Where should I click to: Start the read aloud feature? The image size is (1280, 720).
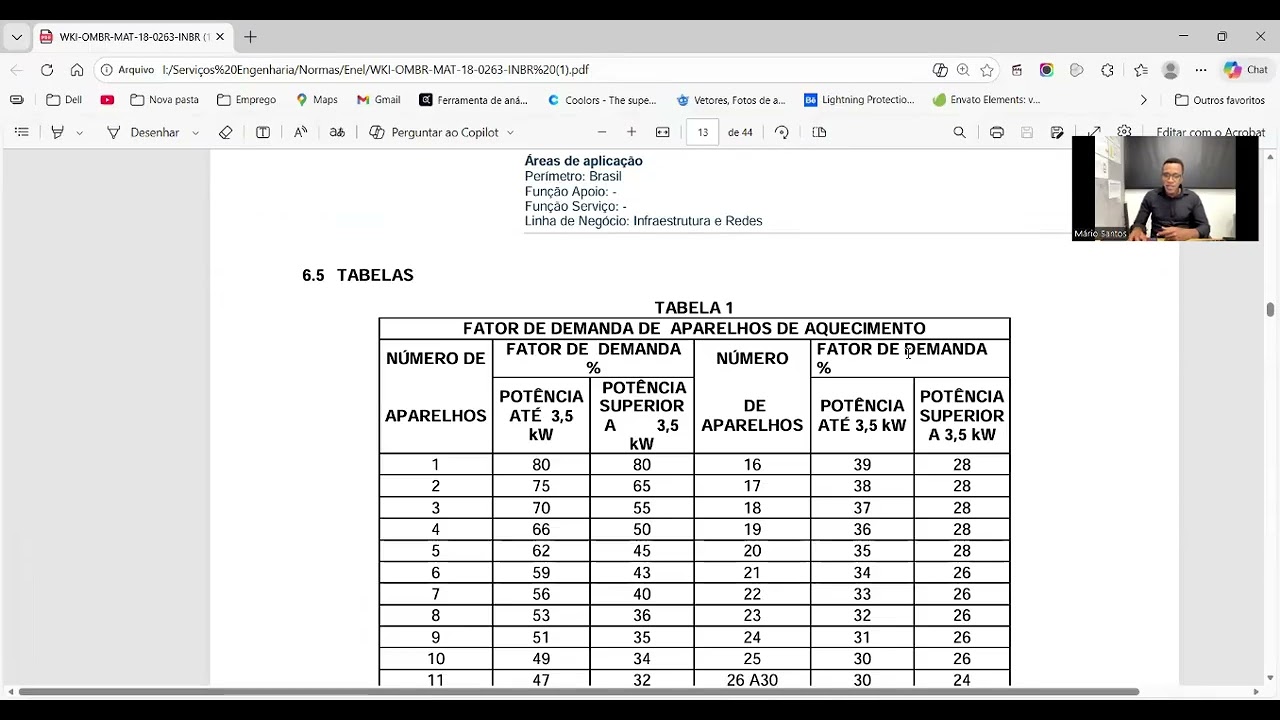point(300,132)
